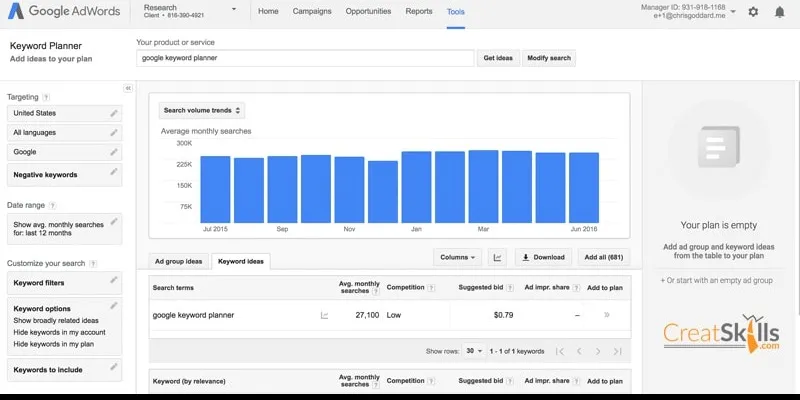Screen dimensions: 800x400
Task: Open the Campaigns menu
Action: point(312,11)
